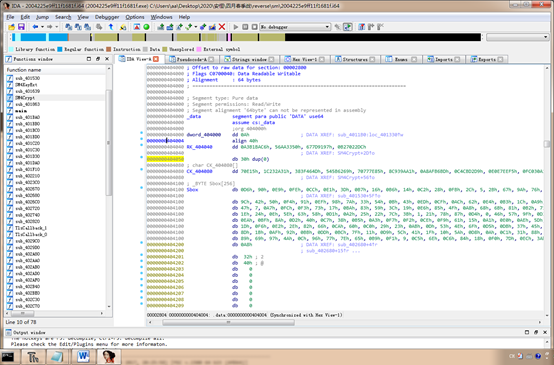Close the Pseudocode-A tab

coord(211,59)
